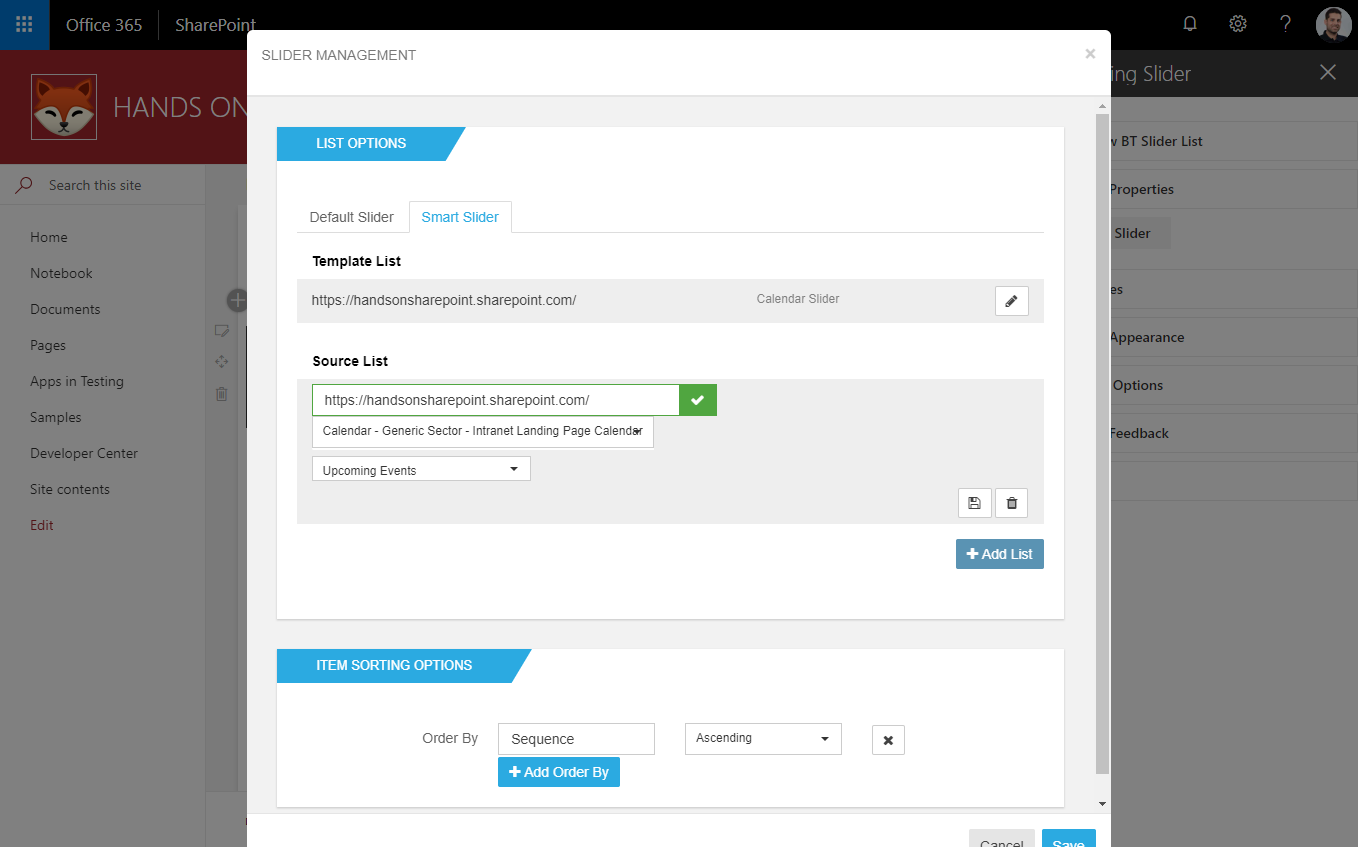
Task: Switch to the Default Slider tab
Action: click(x=351, y=216)
